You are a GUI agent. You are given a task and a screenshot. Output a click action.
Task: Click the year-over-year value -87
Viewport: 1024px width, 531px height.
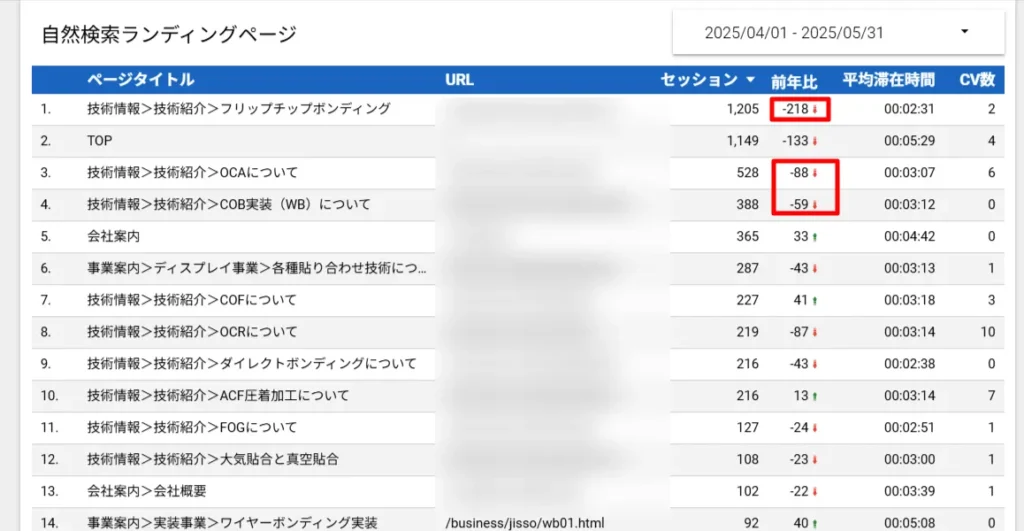click(799, 332)
